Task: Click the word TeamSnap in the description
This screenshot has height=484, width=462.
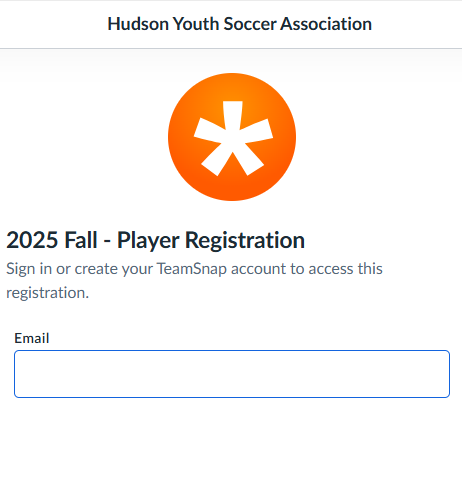Action: 192,269
